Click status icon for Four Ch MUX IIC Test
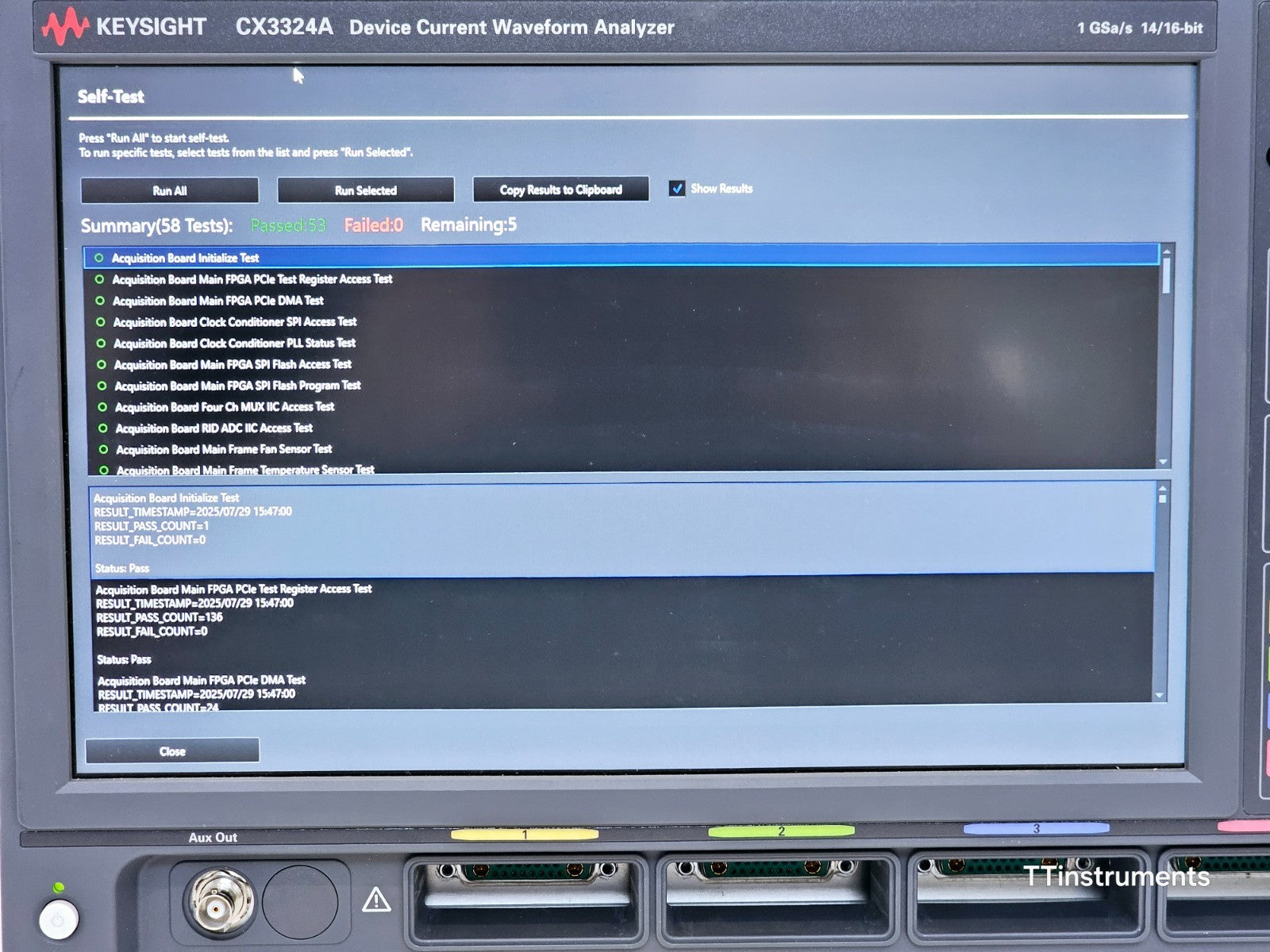Viewport: 1270px width, 952px height. click(x=102, y=407)
